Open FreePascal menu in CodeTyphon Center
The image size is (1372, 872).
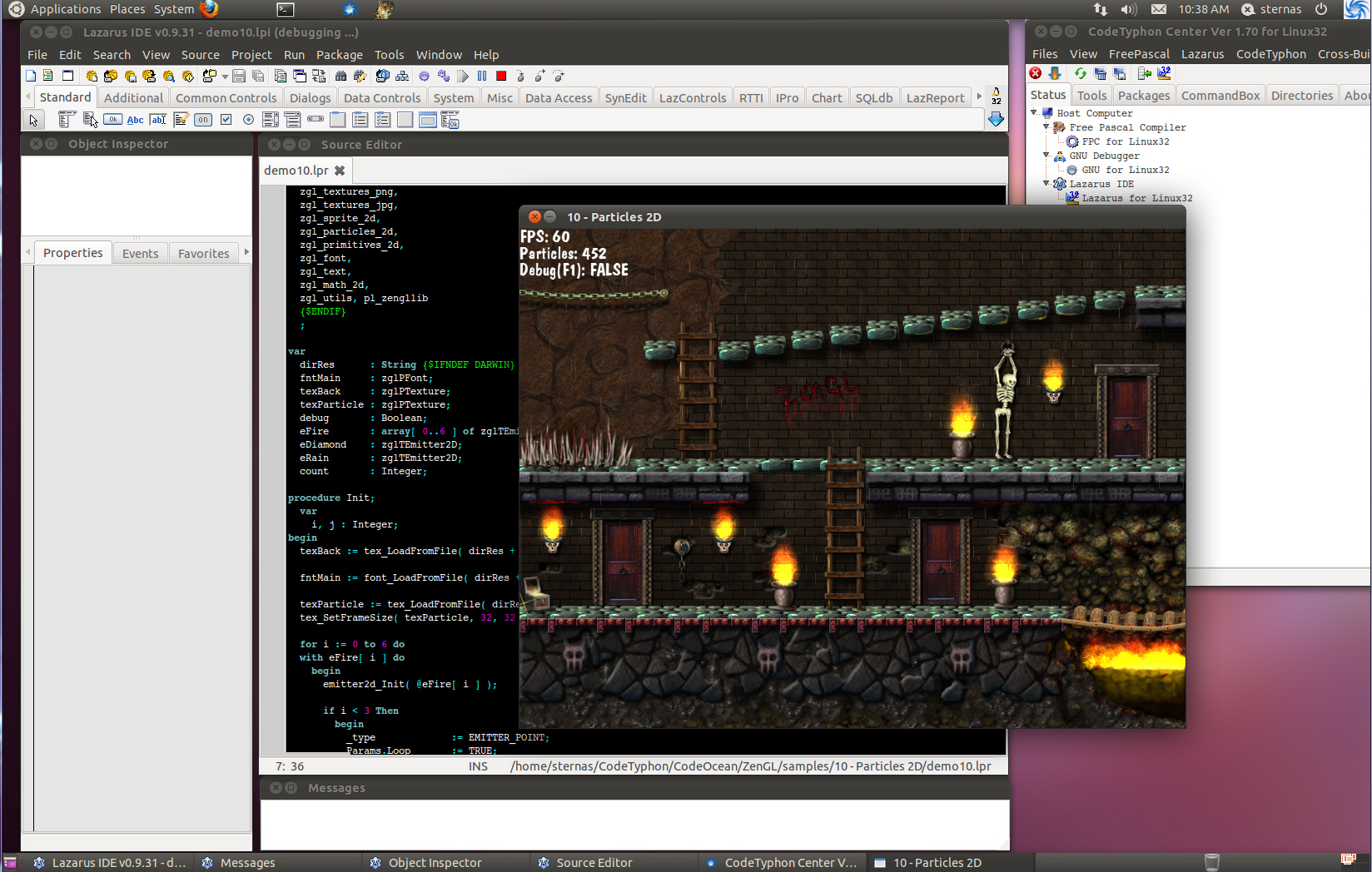(x=1138, y=54)
